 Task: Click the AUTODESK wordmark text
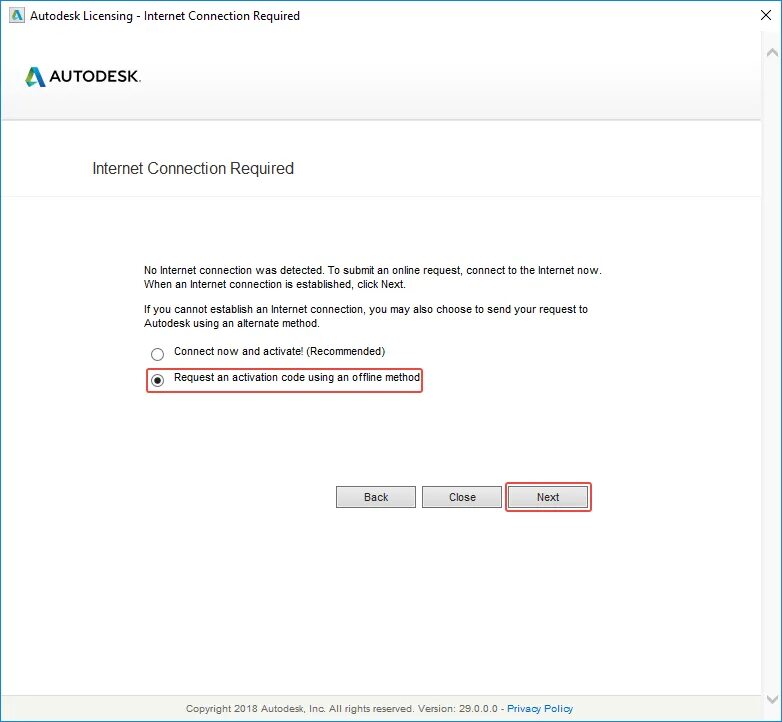click(95, 76)
